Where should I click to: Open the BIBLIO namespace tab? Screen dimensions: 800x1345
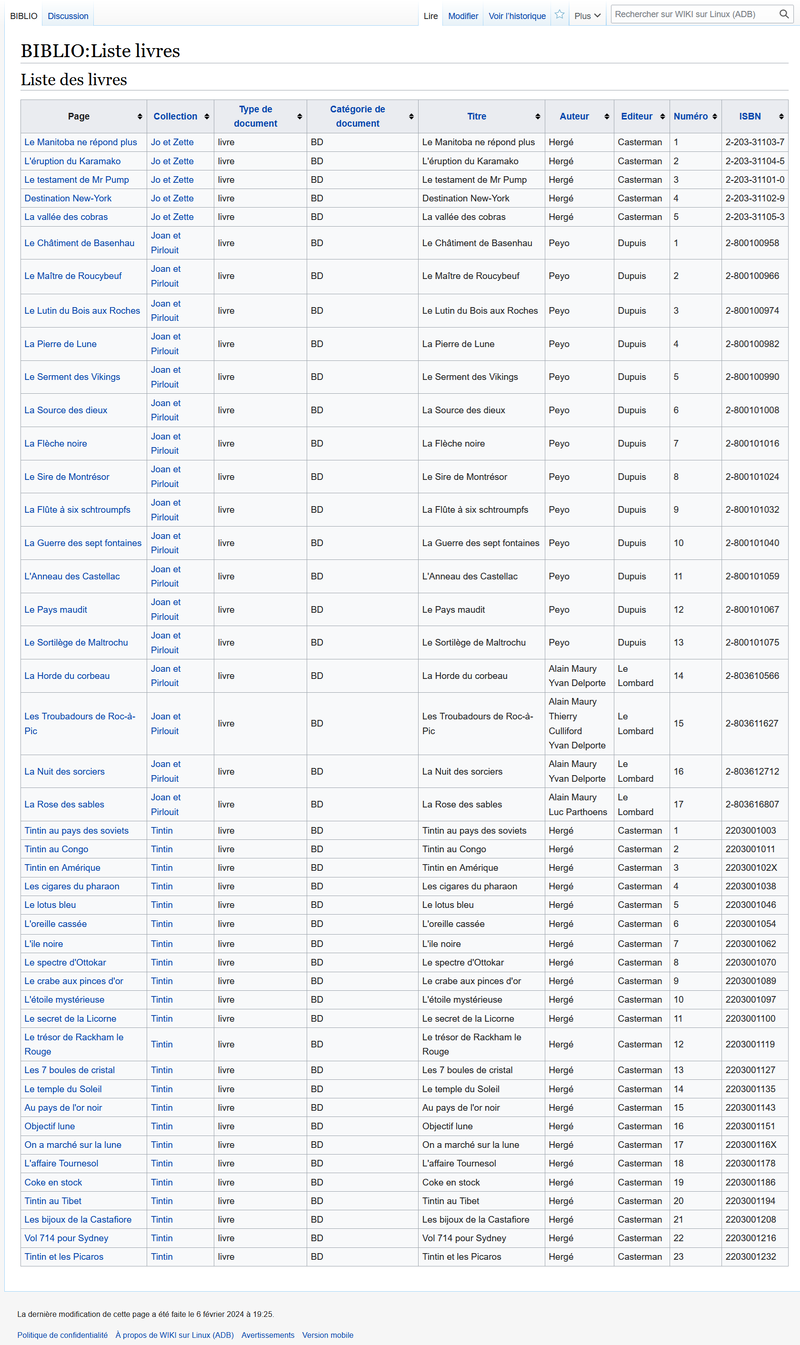point(23,16)
